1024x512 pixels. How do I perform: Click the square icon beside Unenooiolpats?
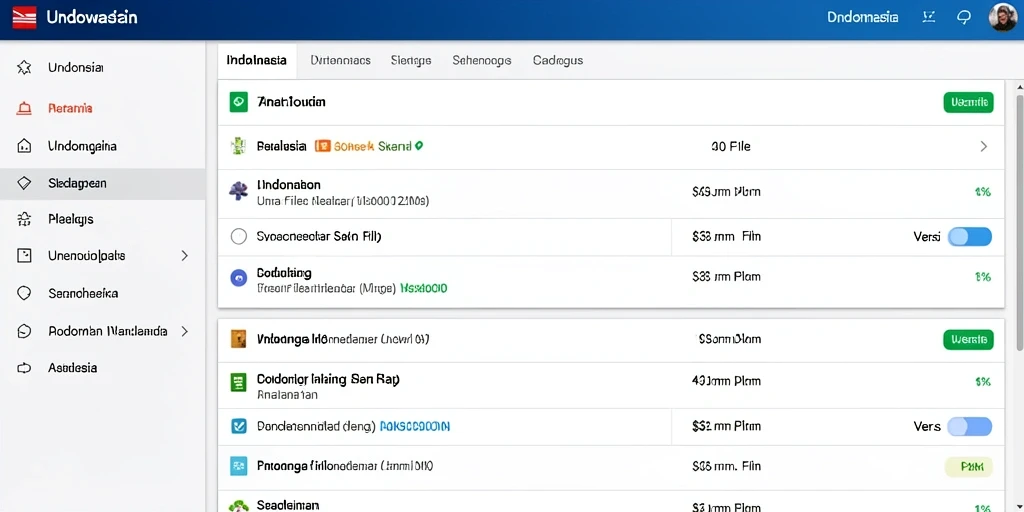tap(24, 255)
